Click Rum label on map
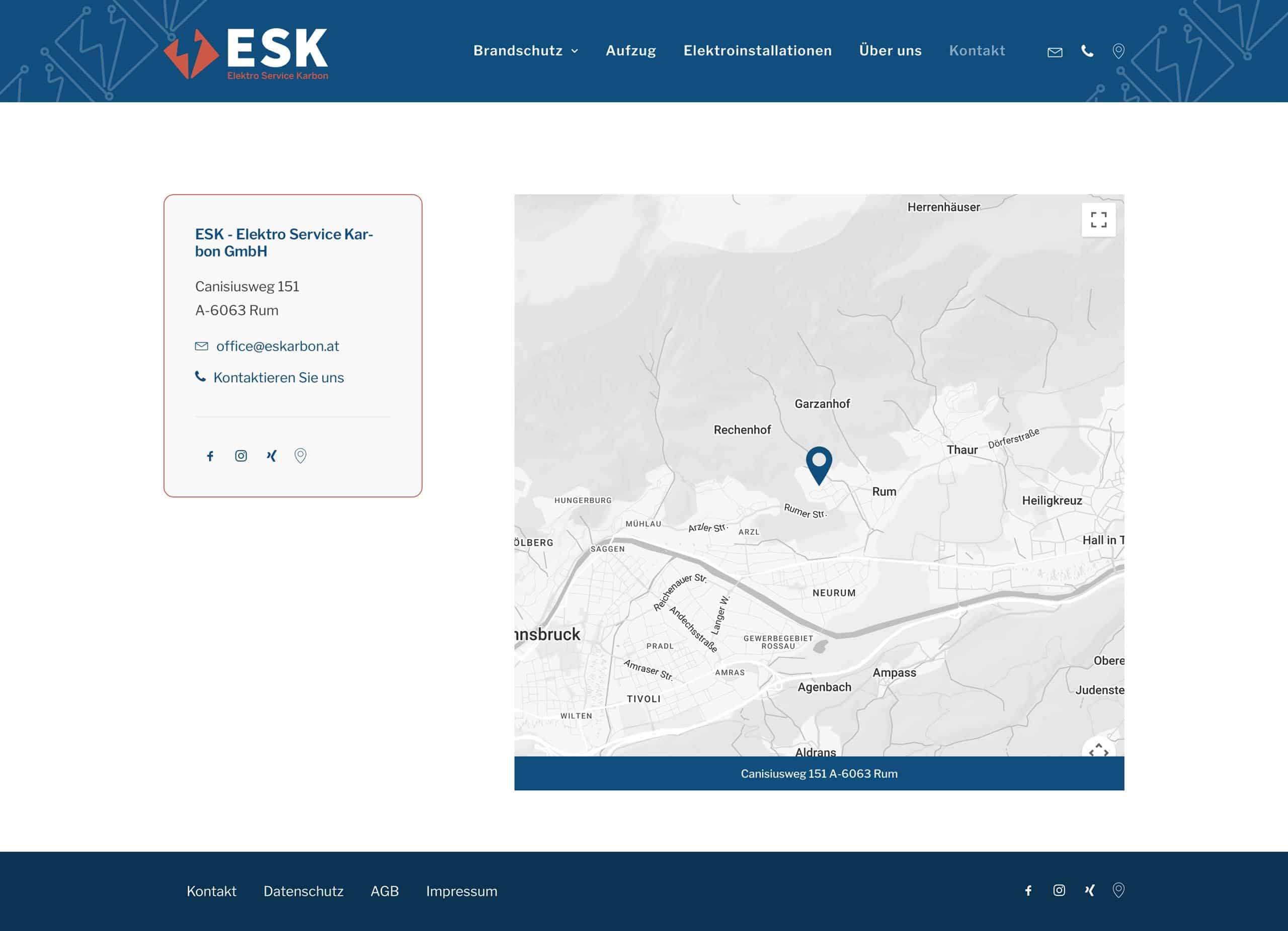Image resolution: width=1288 pixels, height=931 pixels. pyautogui.click(x=883, y=491)
